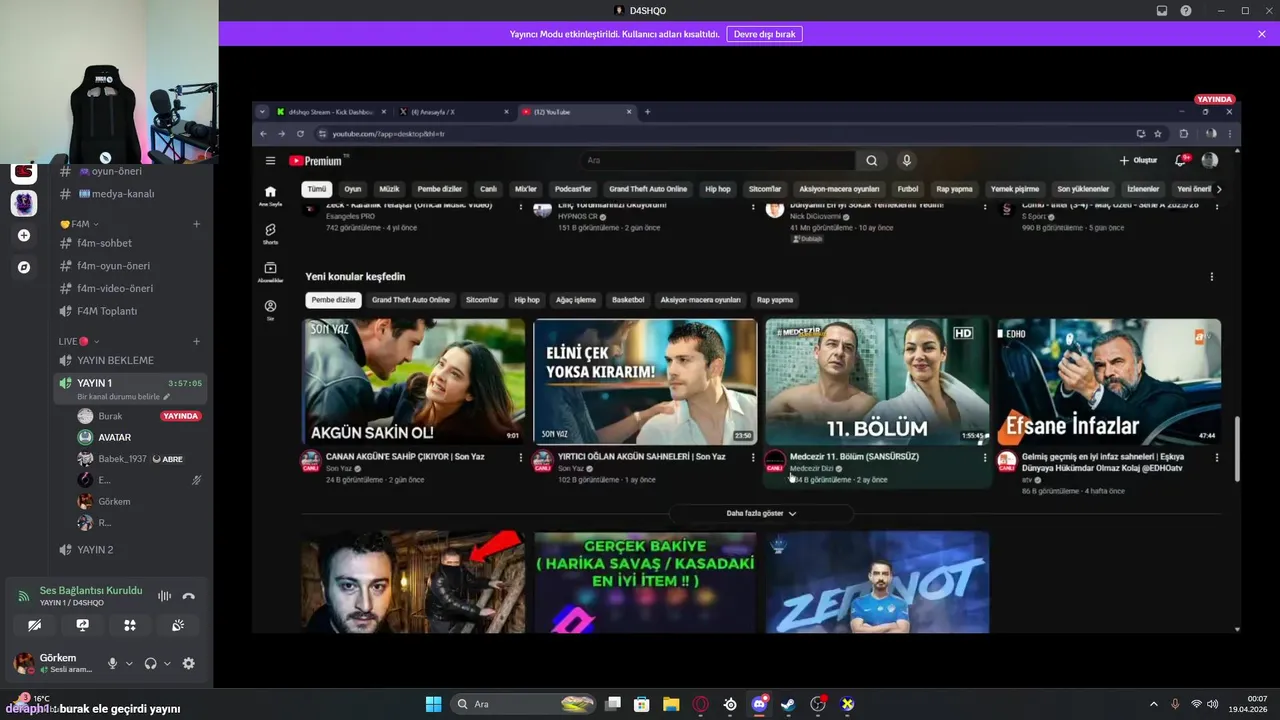Switch to the Anasayfa / X browser tab

[x=453, y=112]
